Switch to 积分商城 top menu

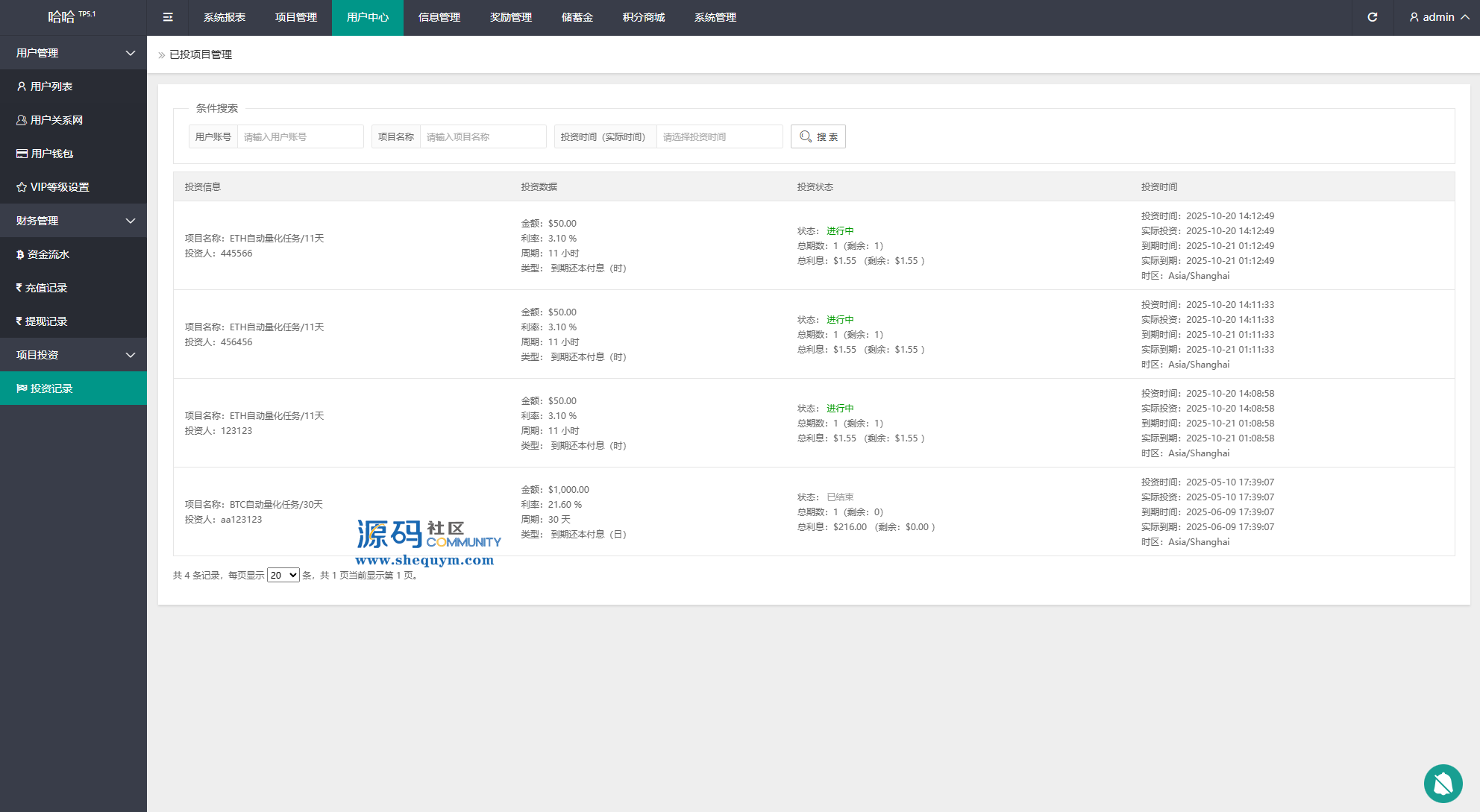(643, 17)
